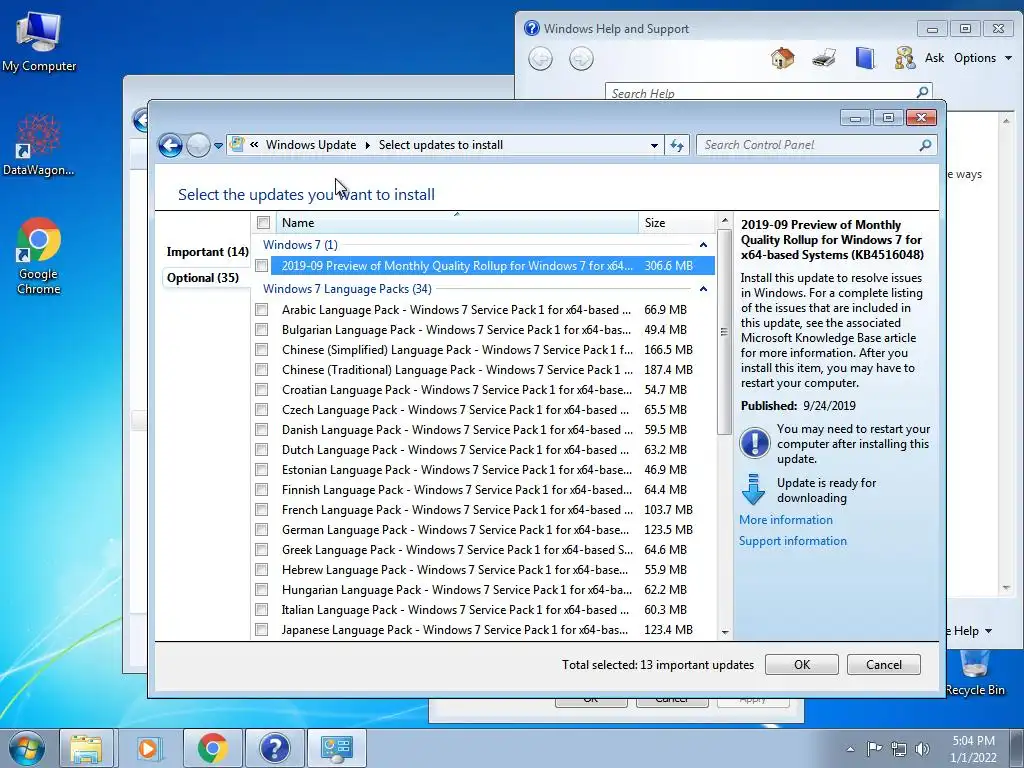Click the Forward arrow in Windows Update window

198,145
